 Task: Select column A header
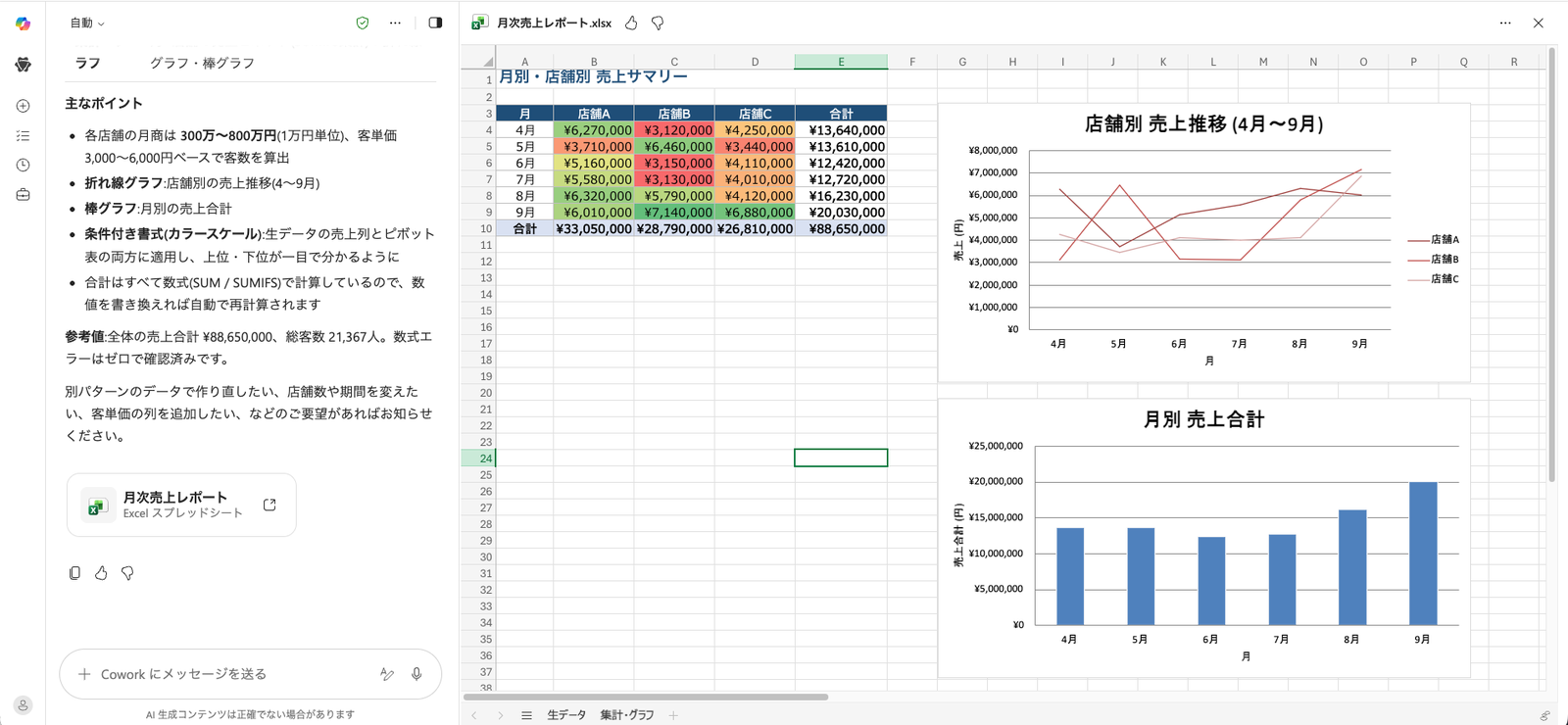pos(524,62)
